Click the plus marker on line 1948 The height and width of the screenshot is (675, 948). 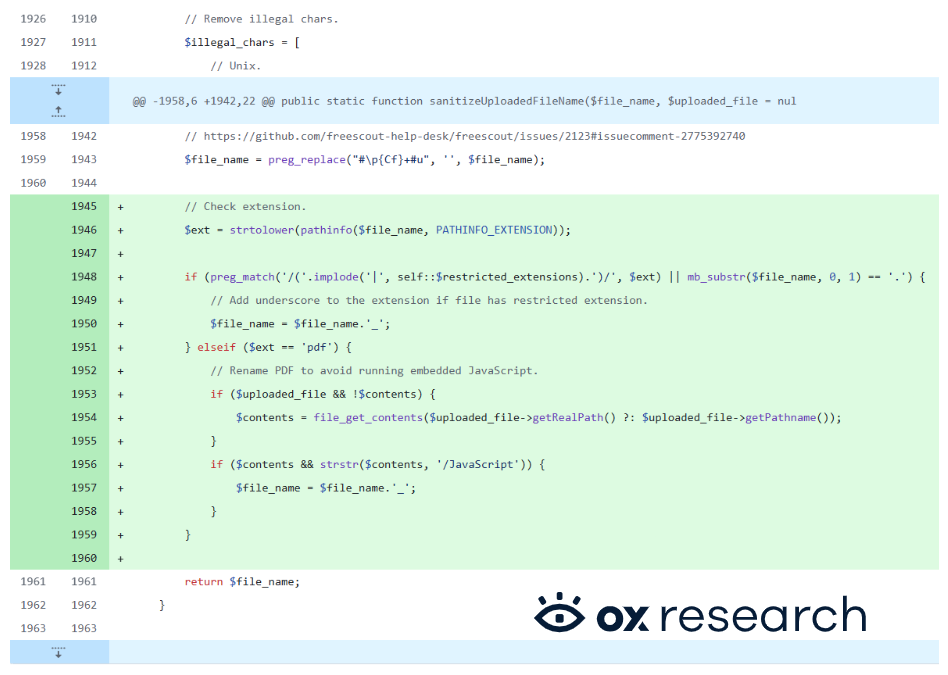tap(121, 277)
